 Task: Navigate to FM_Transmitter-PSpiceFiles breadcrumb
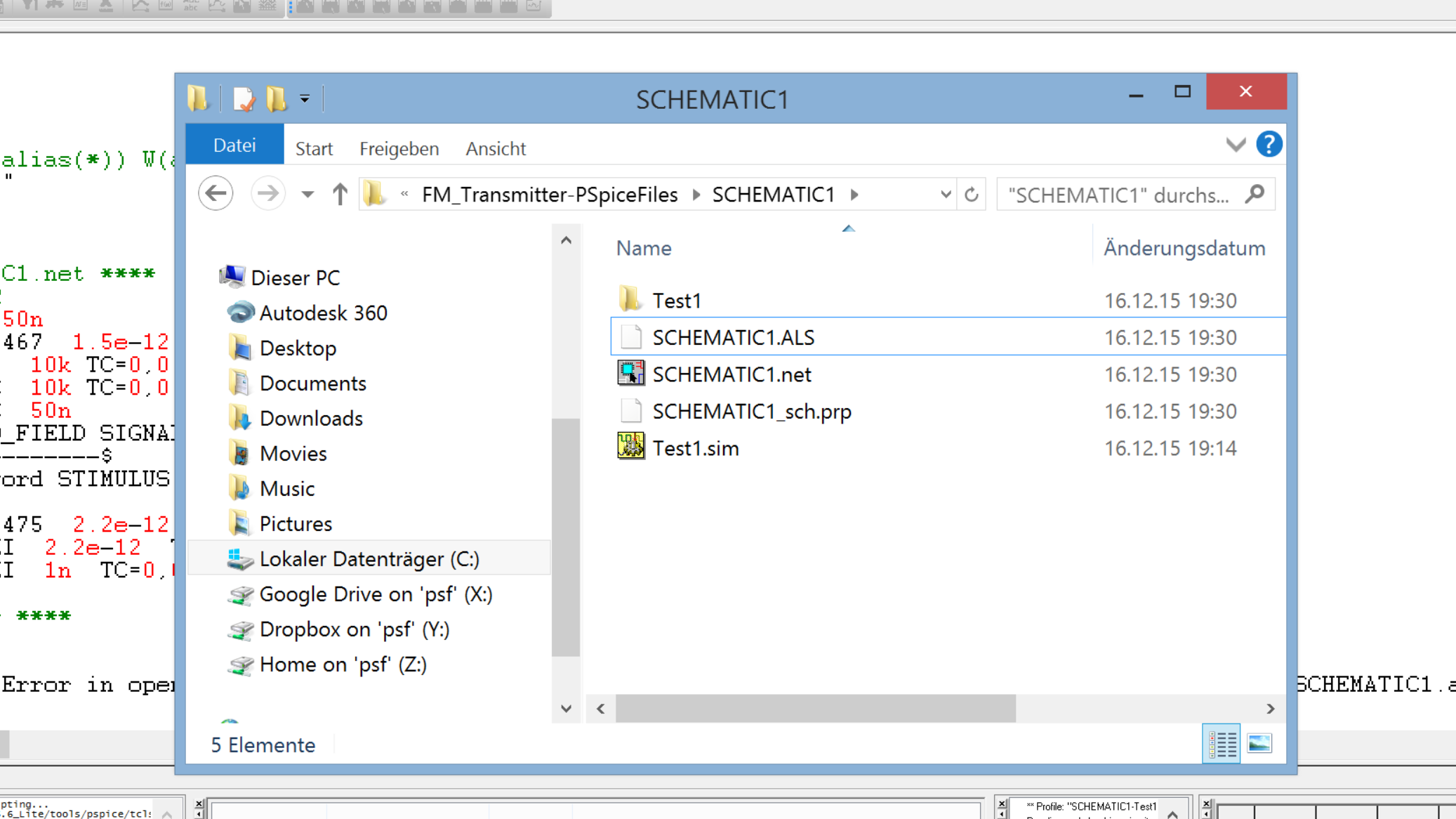pos(550,195)
